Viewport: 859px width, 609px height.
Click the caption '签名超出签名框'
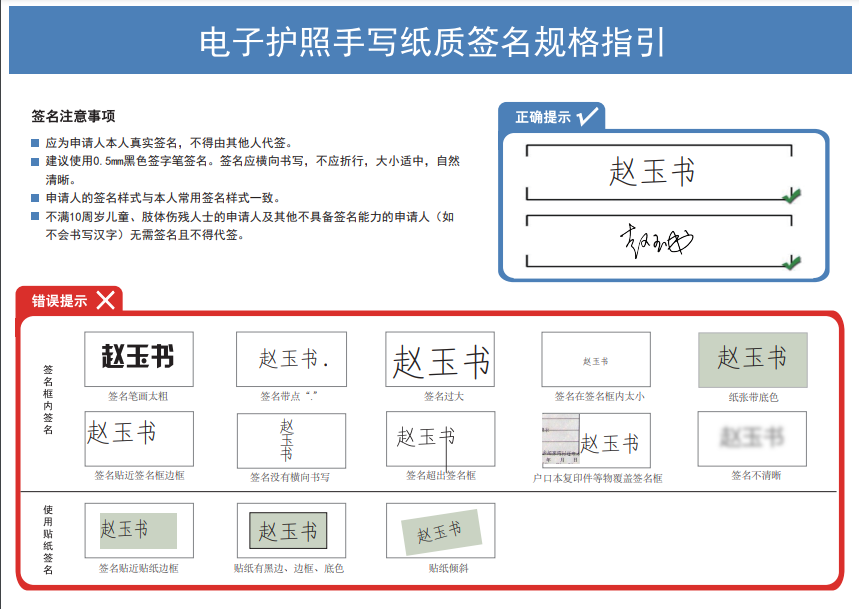(x=440, y=475)
